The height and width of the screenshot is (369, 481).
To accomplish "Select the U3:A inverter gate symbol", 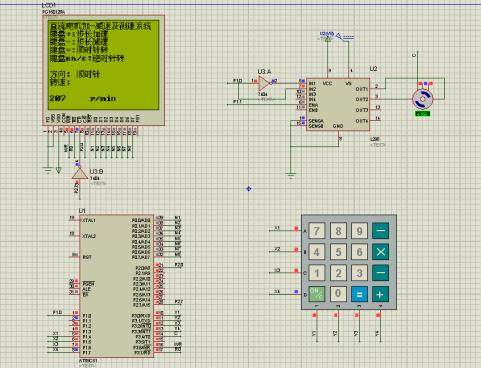I will tap(264, 83).
